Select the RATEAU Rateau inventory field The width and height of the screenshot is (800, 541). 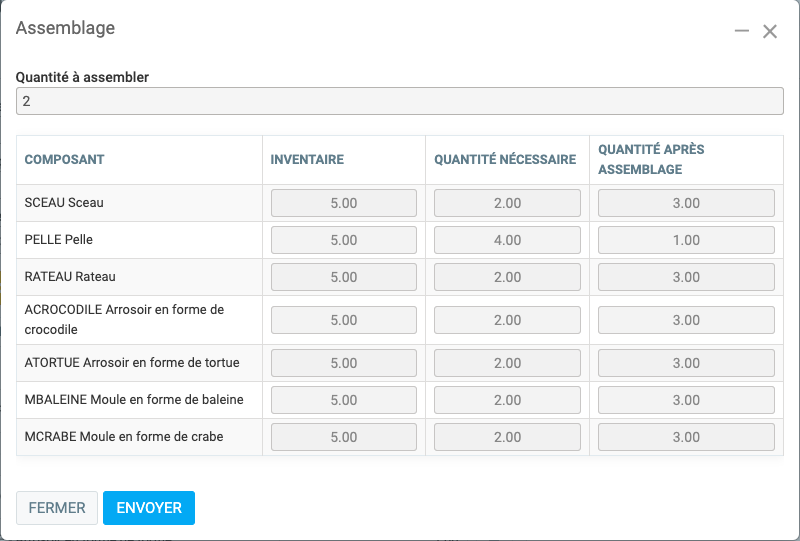[x=344, y=277]
